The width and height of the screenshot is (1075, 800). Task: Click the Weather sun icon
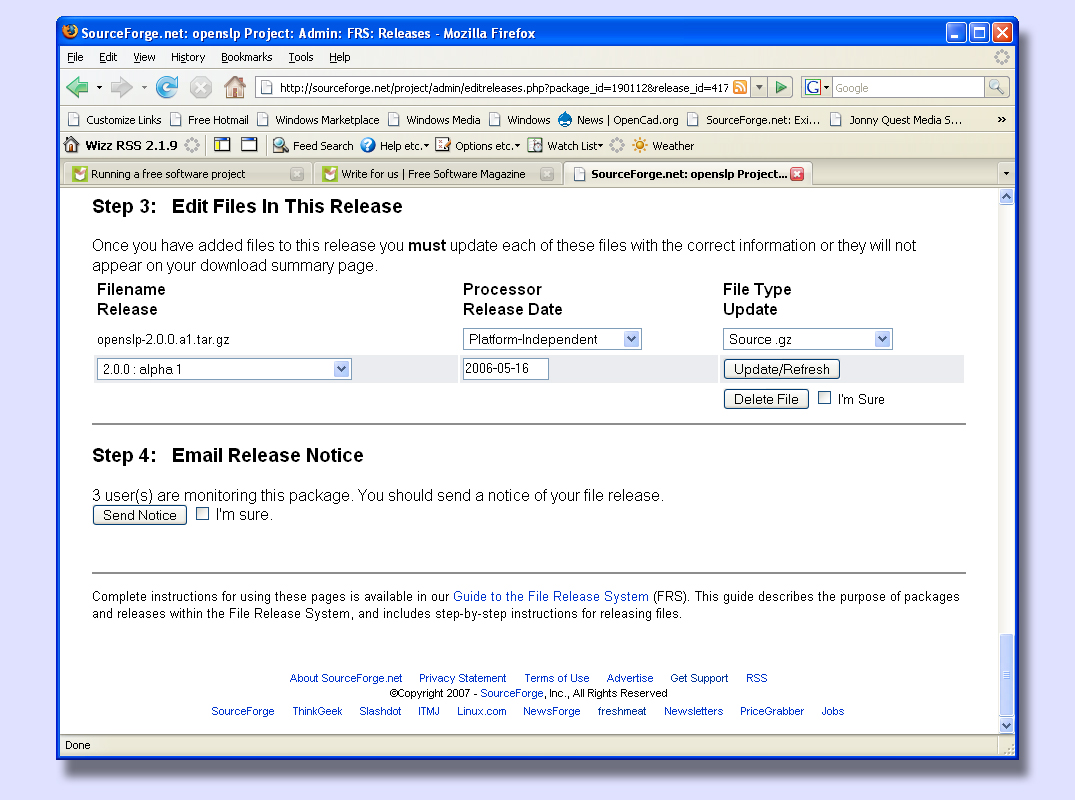[x=639, y=145]
